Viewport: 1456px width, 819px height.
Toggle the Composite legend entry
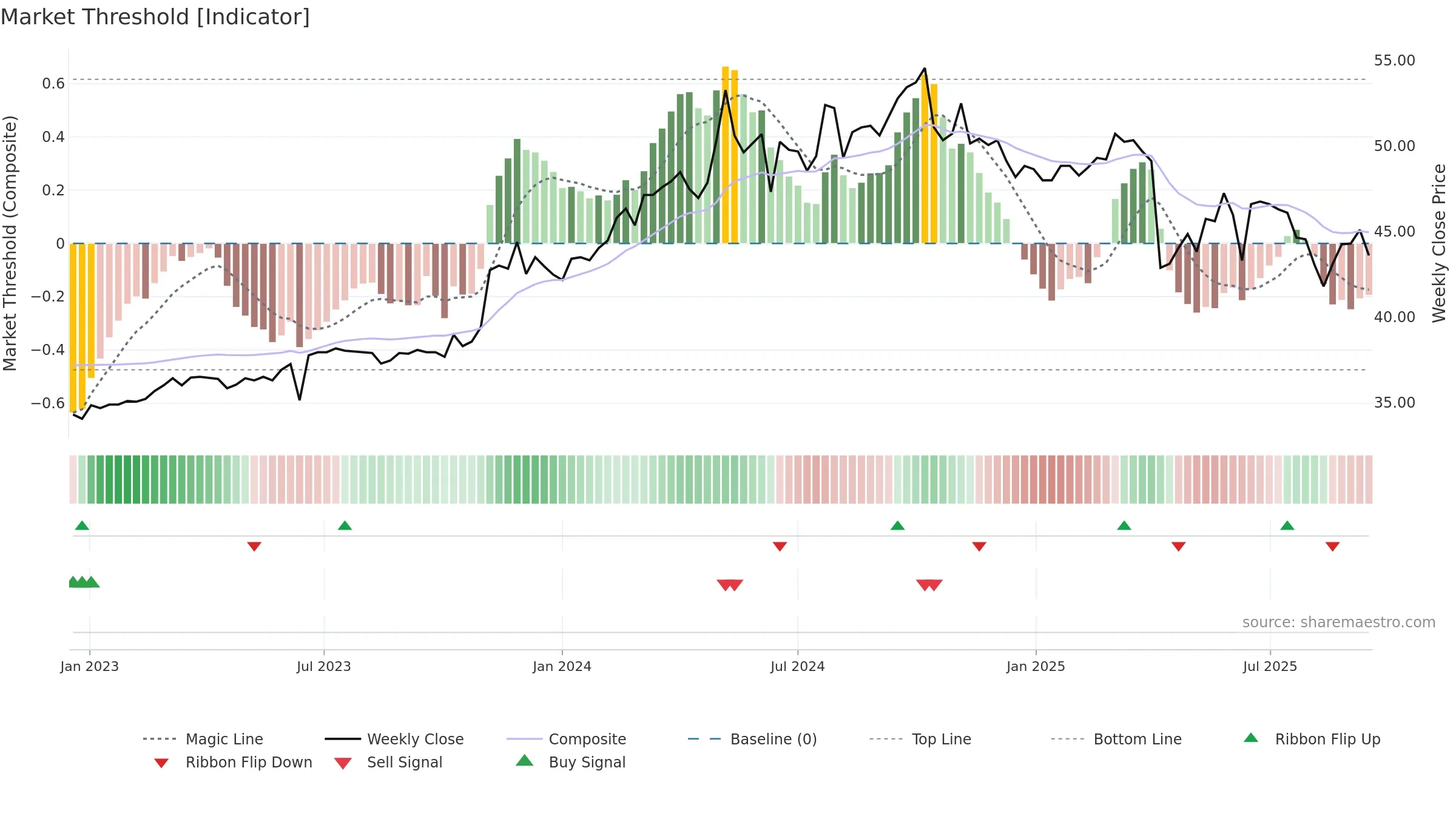click(x=566, y=739)
